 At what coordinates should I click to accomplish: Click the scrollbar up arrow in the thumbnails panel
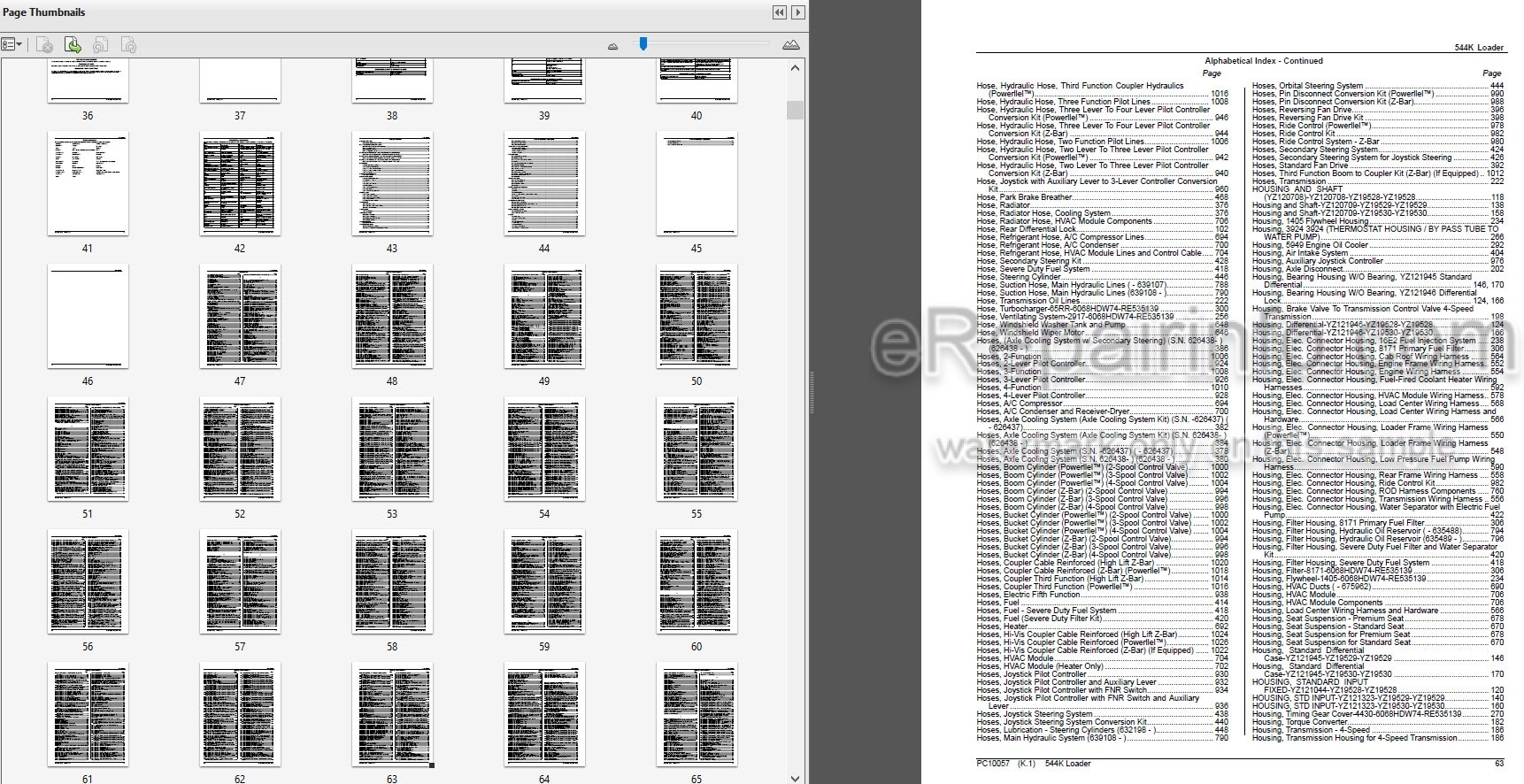(x=795, y=68)
